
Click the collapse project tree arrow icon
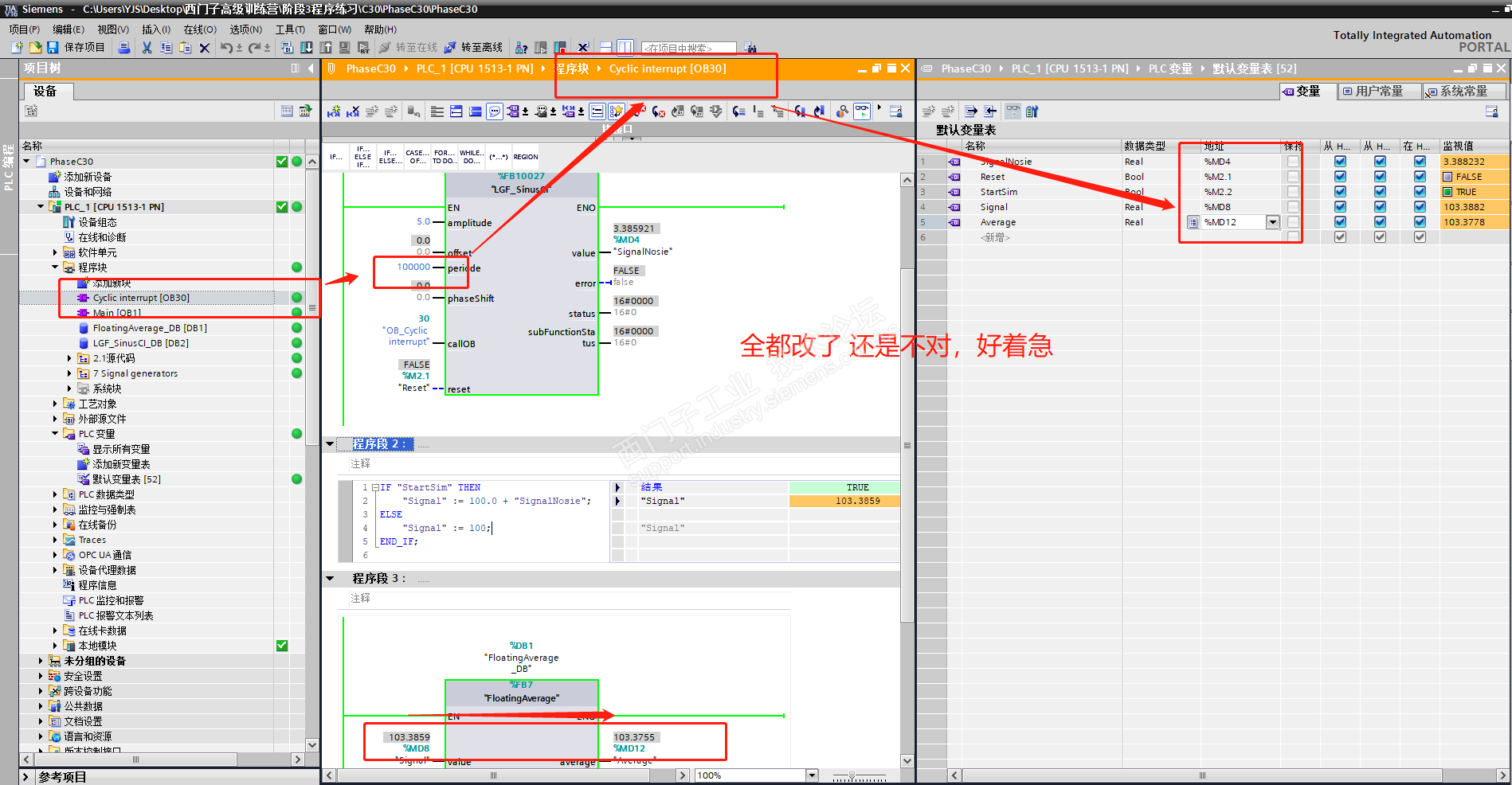(311, 68)
